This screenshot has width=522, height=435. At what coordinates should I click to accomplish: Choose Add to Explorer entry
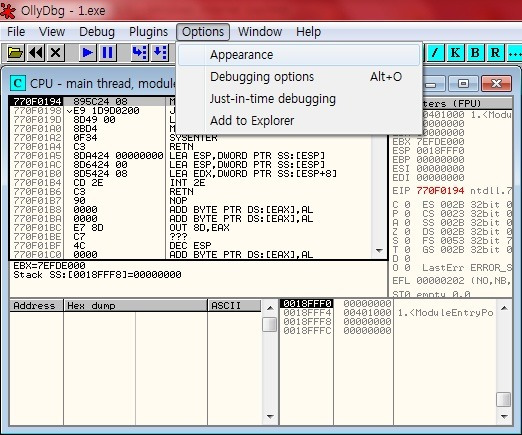point(299,121)
